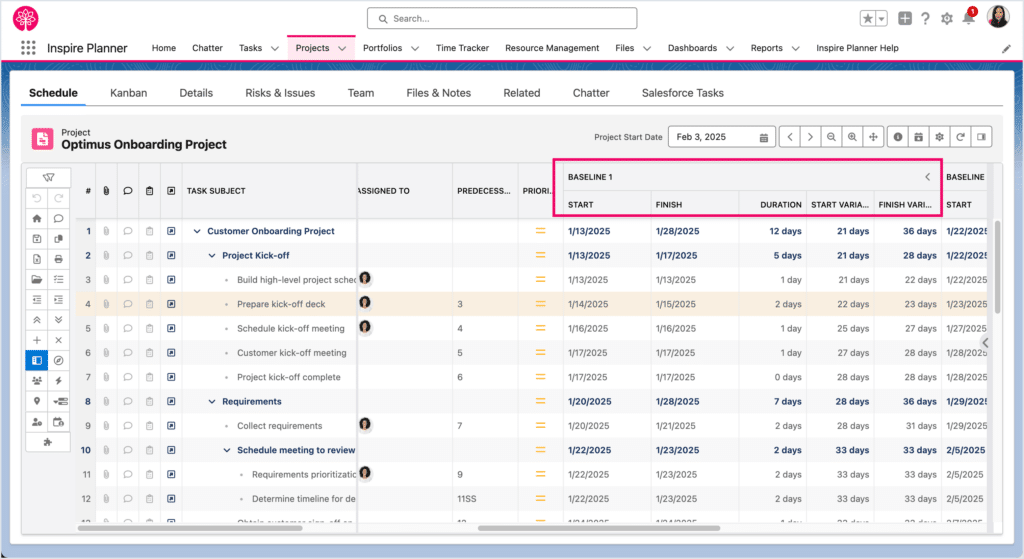Click the collapse all double-chevron up icon
Image resolution: width=1024 pixels, height=559 pixels.
pyautogui.click(x=37, y=319)
